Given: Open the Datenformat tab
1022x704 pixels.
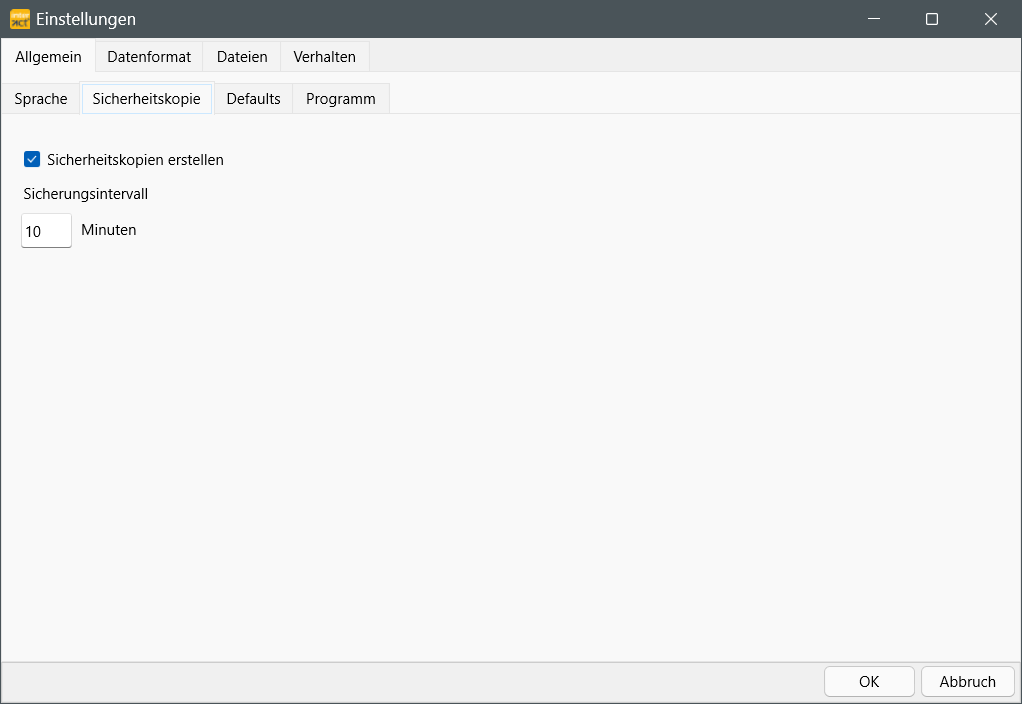Looking at the screenshot, I should (149, 57).
